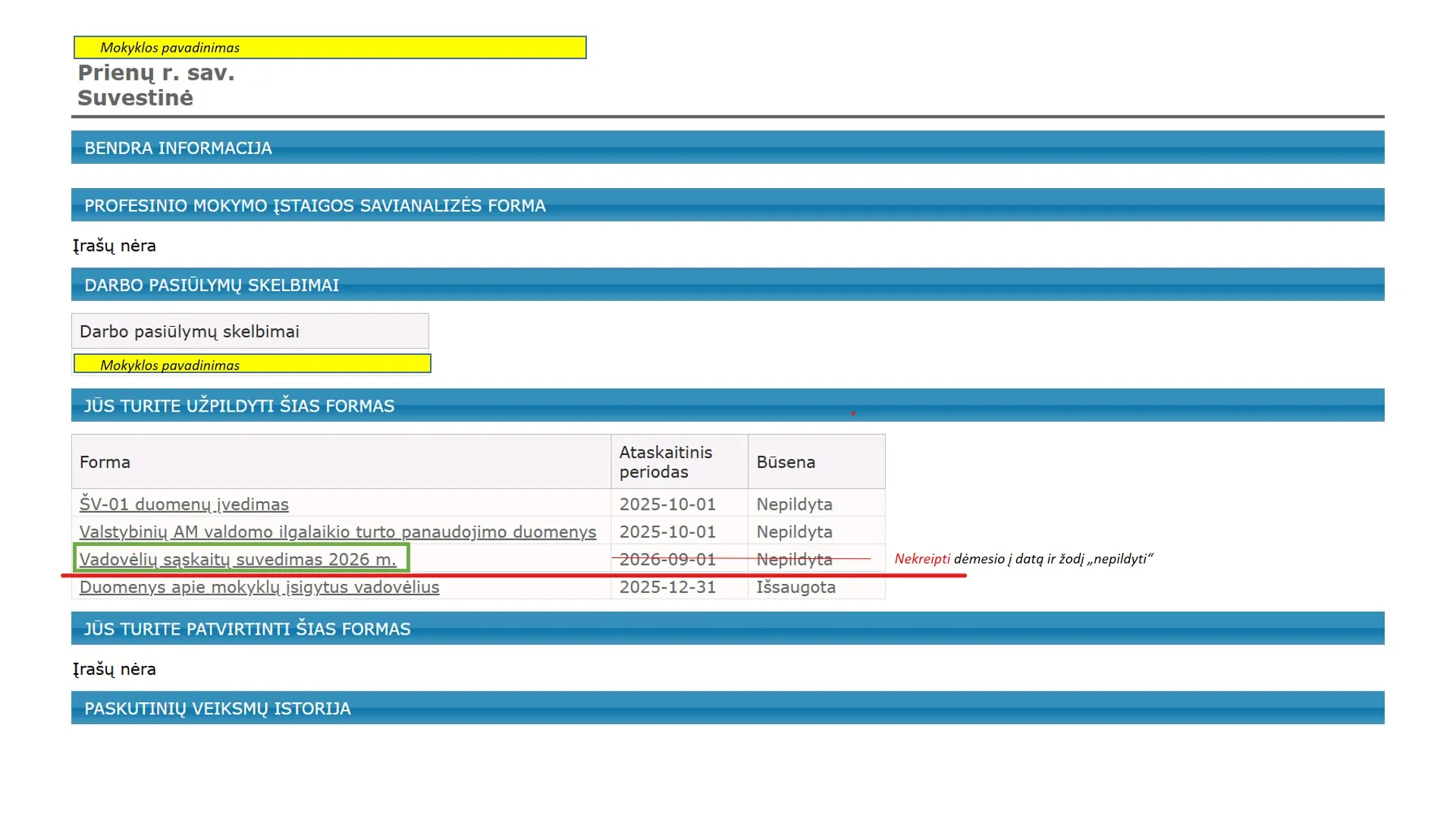Click the Būsena column header
1456x819 pixels.
click(x=786, y=462)
